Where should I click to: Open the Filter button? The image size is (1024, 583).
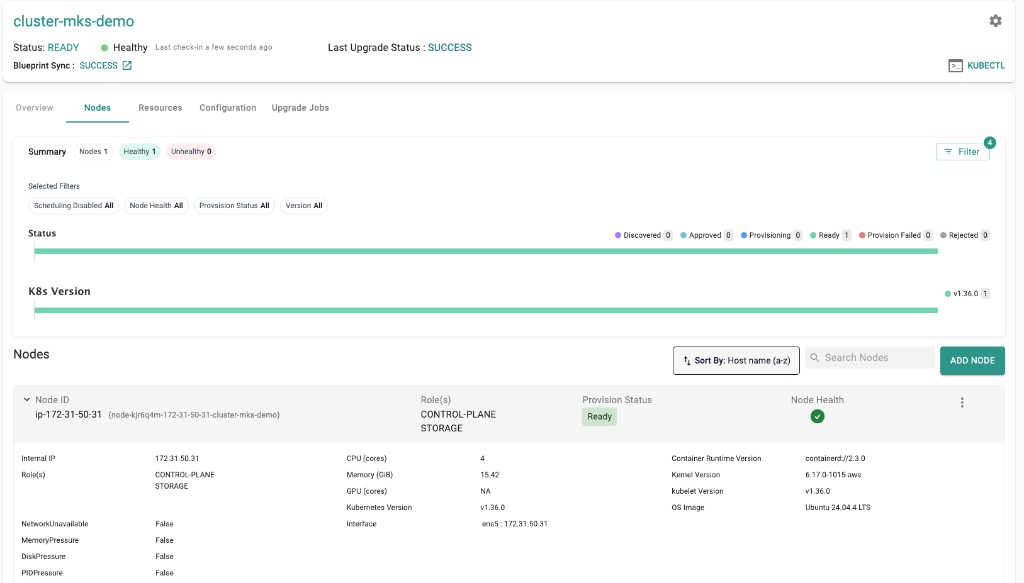click(963, 151)
